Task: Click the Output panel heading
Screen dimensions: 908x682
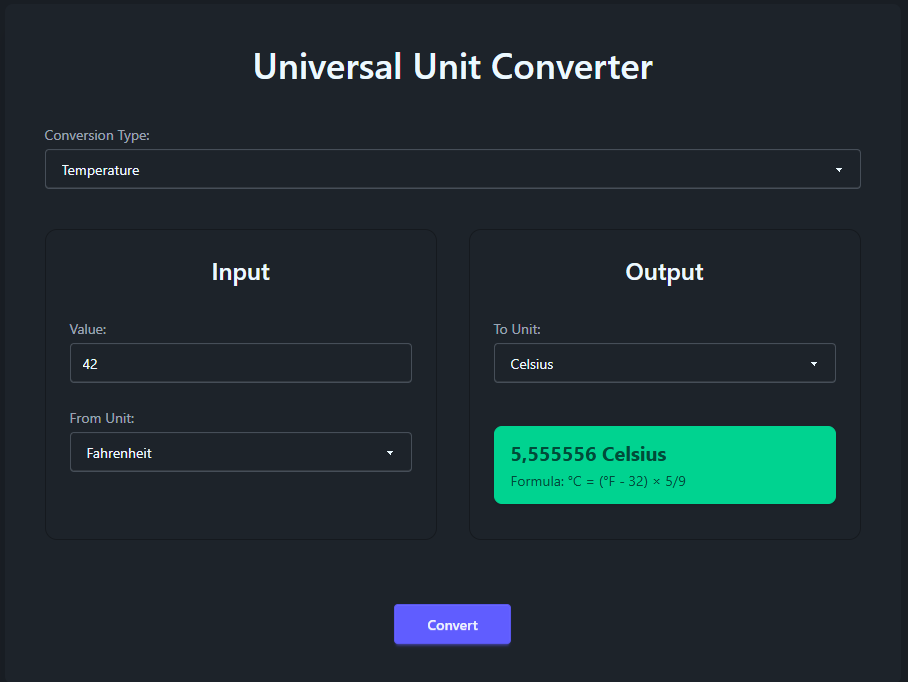Action: [664, 271]
